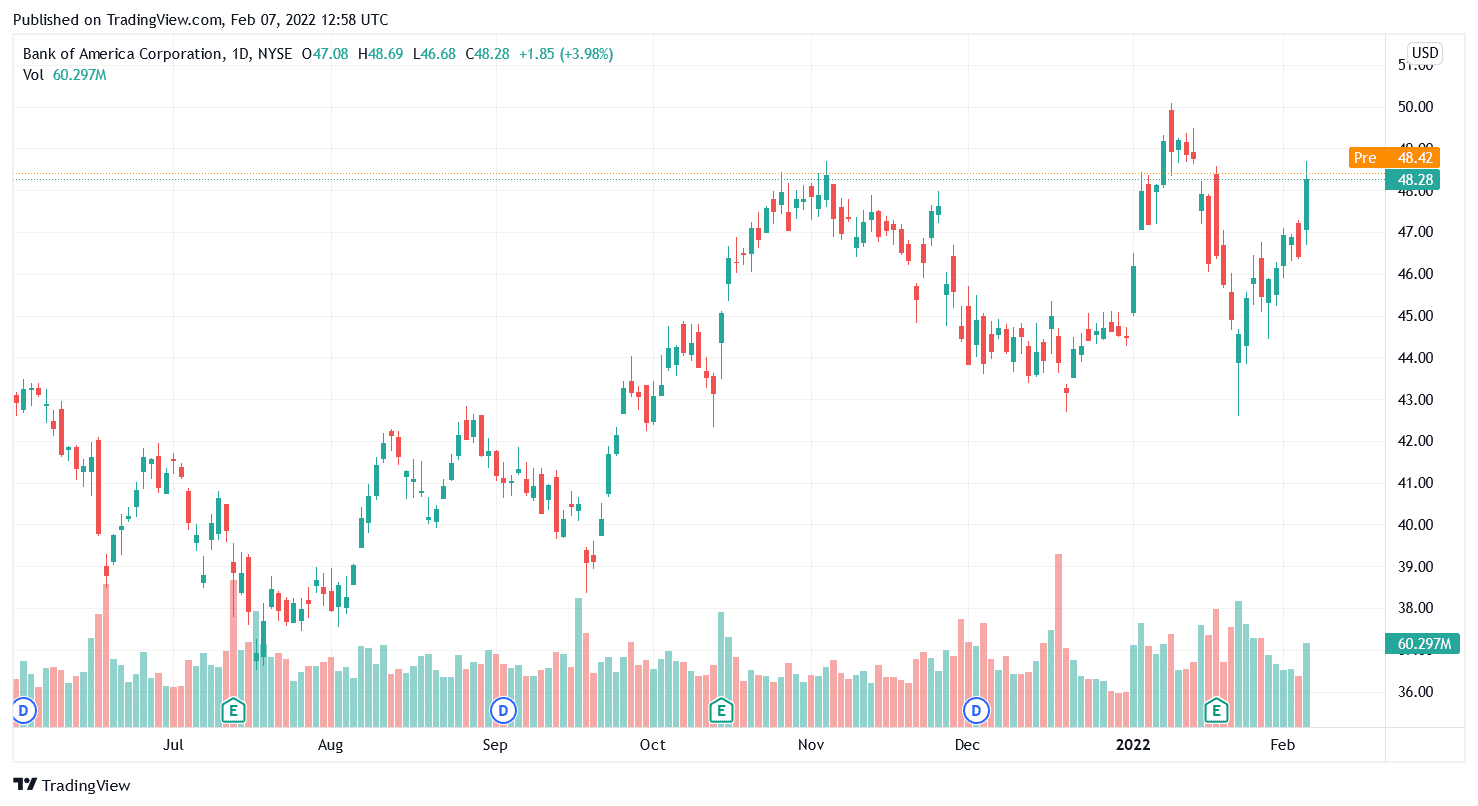Click the Published on TradingView.com header text
Screen dimensions: 1478x806
pos(200,20)
